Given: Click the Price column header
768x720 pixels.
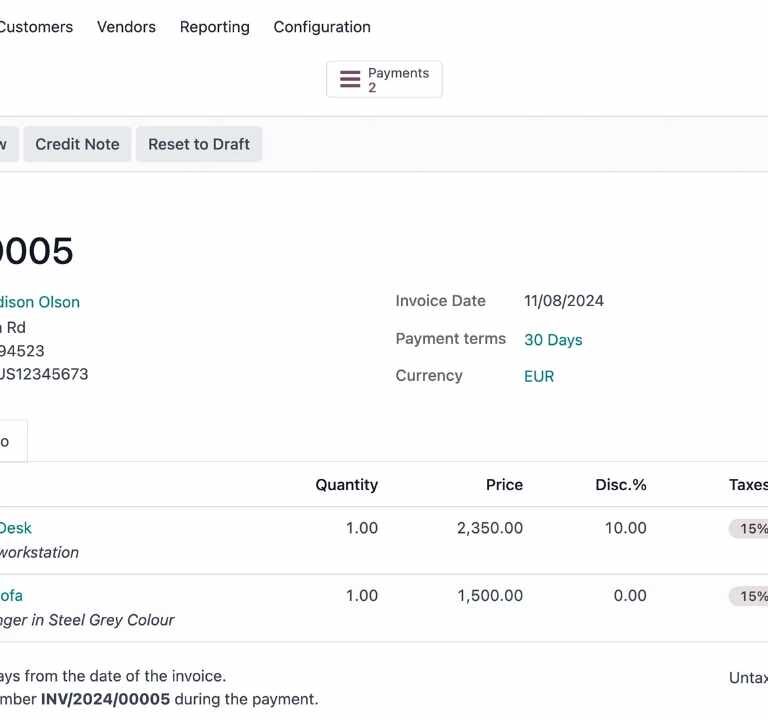Looking at the screenshot, I should pos(504,485).
